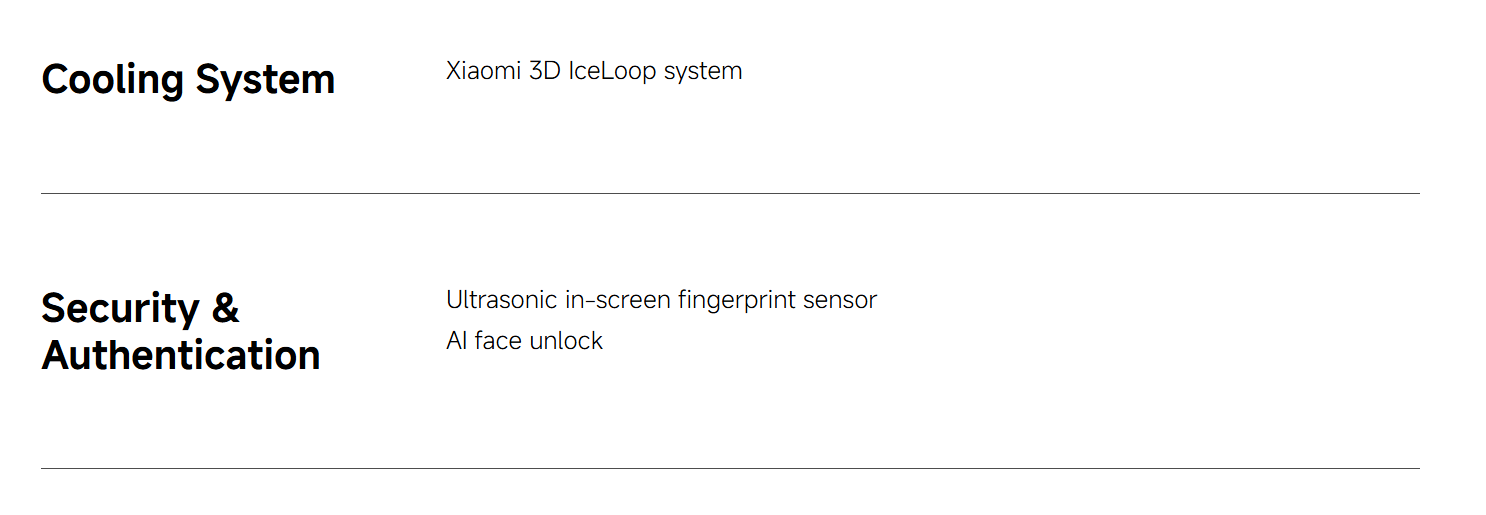This screenshot has width=1486, height=515.
Task: Click the ampersand in the Security heading
Action: (226, 308)
